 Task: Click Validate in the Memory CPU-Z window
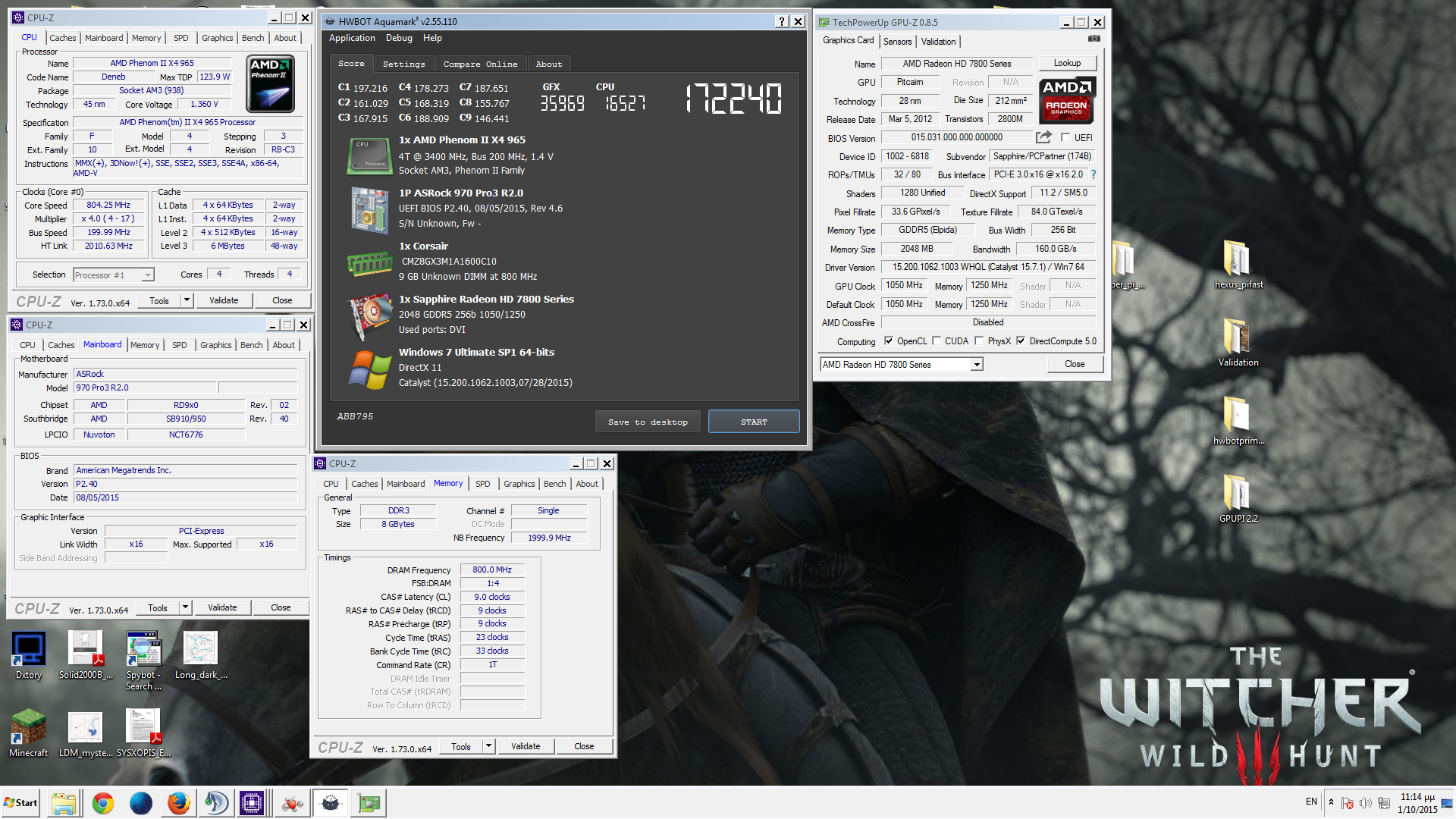point(526,746)
